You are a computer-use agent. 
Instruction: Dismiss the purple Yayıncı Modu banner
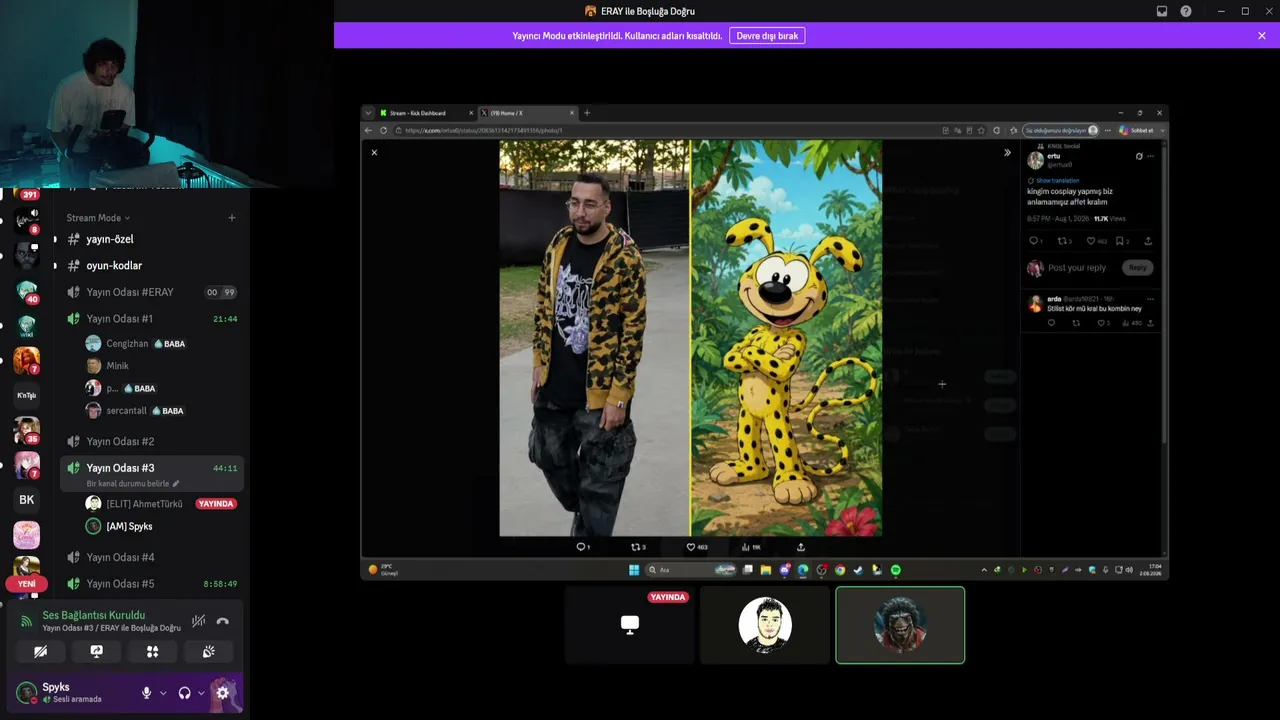tap(1262, 36)
